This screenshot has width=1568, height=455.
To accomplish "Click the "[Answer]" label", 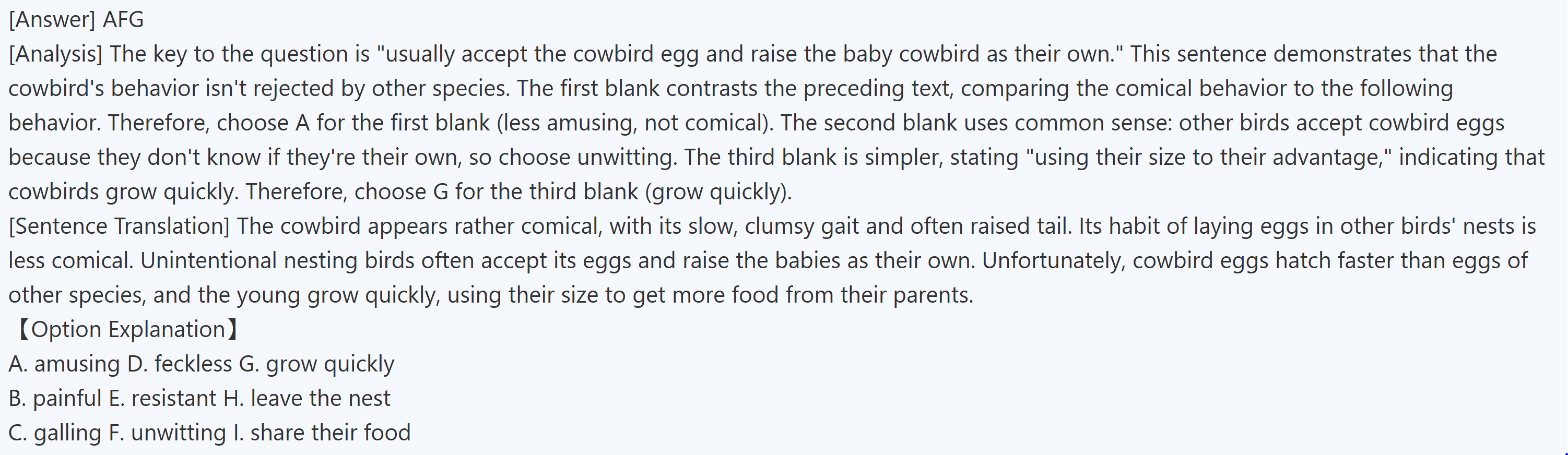I will 52,20.
